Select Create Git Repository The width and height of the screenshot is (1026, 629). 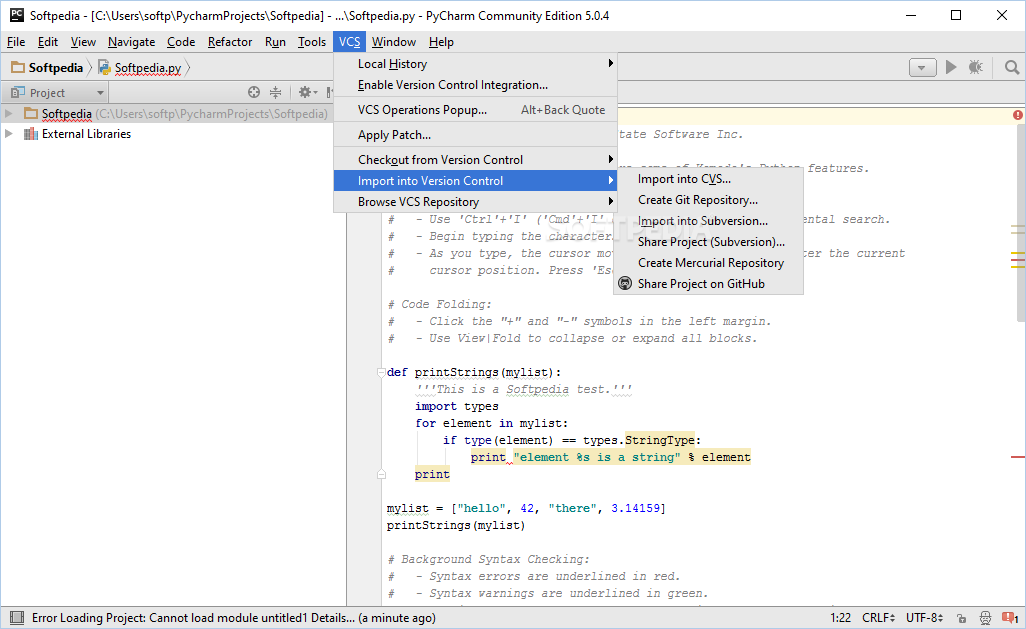tap(708, 200)
